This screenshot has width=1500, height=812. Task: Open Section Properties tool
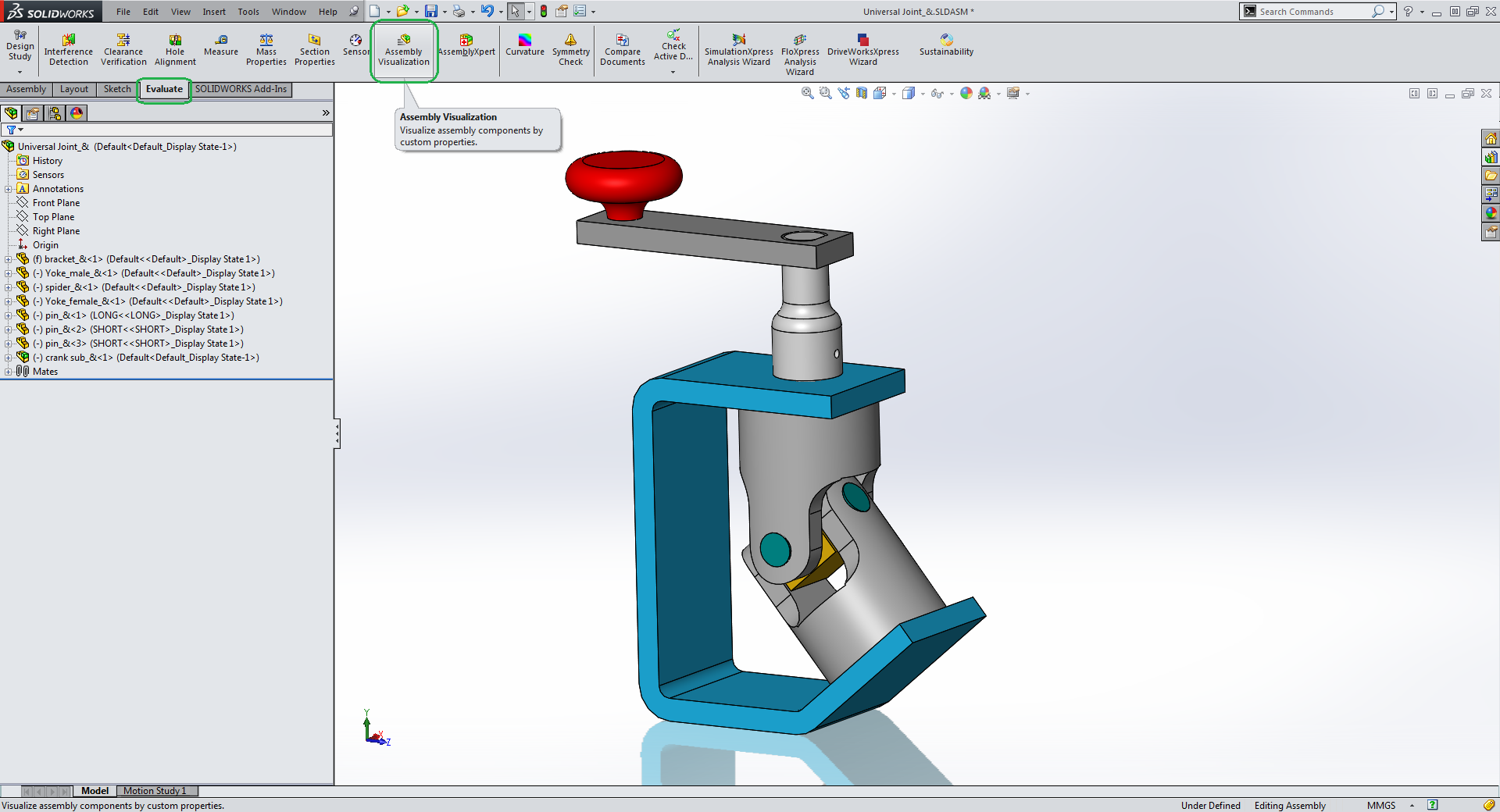click(x=314, y=48)
